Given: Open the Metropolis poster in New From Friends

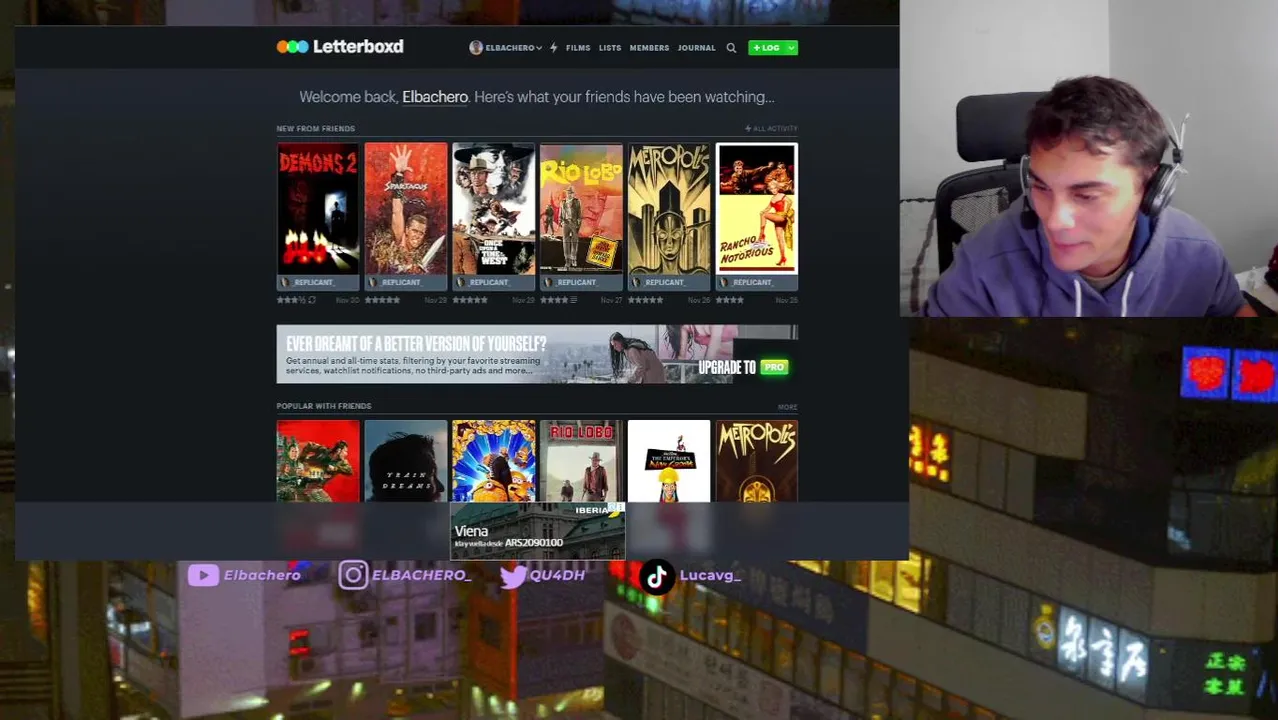Looking at the screenshot, I should pos(669,208).
